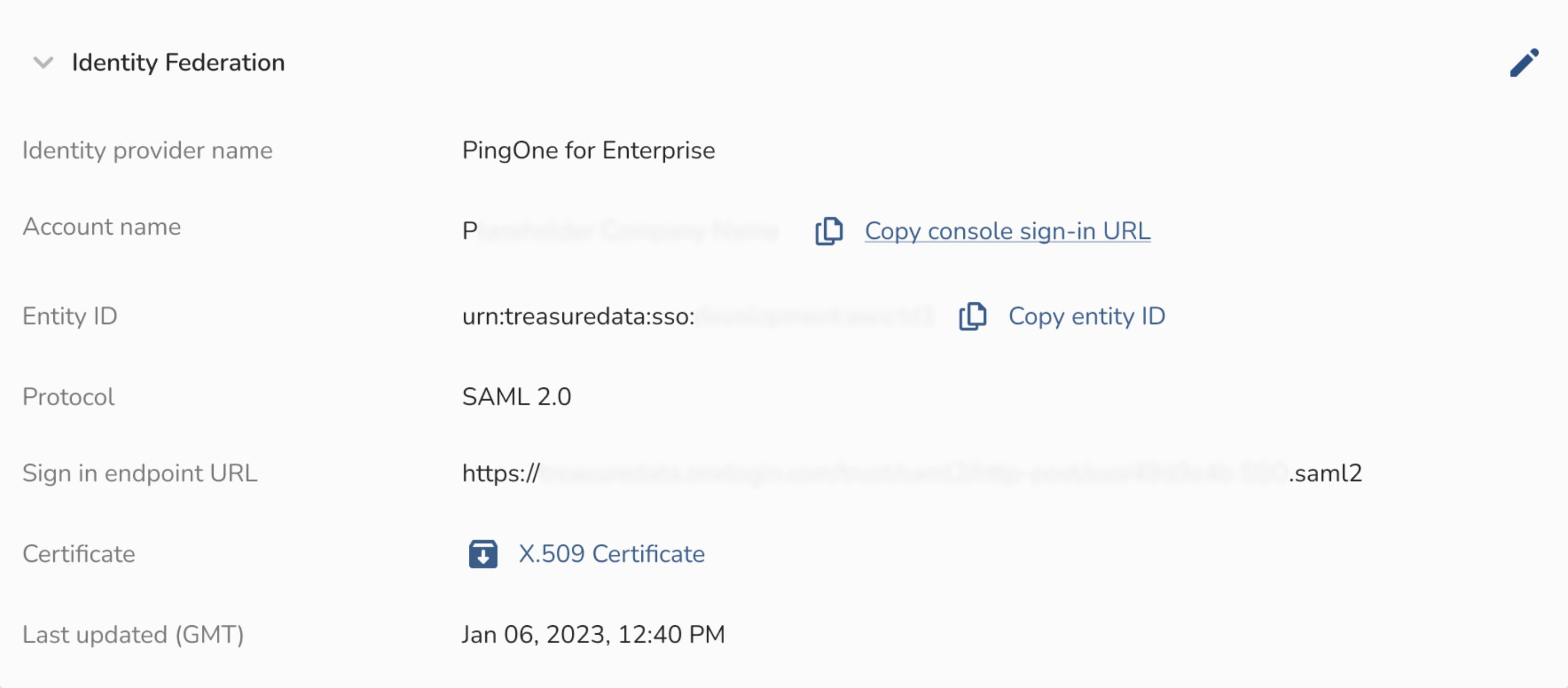This screenshot has width=1568, height=688.
Task: Click the Jan 06, 2023 timestamp
Action: tap(593, 635)
